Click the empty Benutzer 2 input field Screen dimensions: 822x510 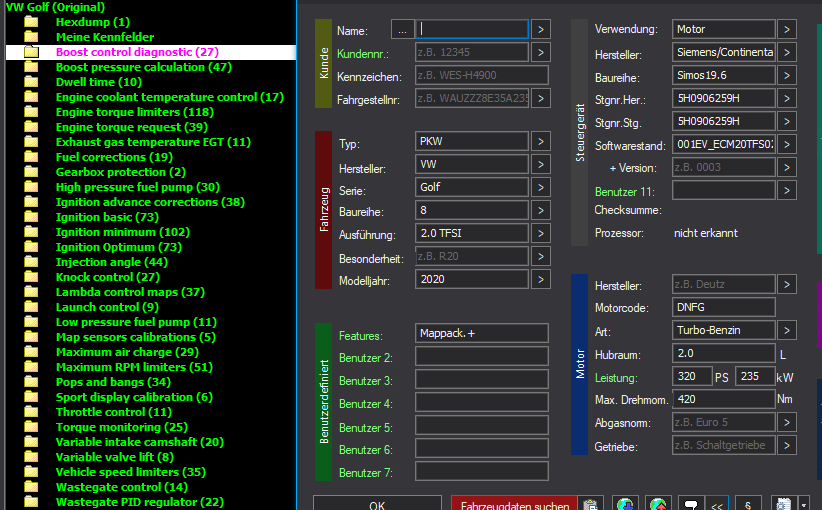pyautogui.click(x=482, y=356)
